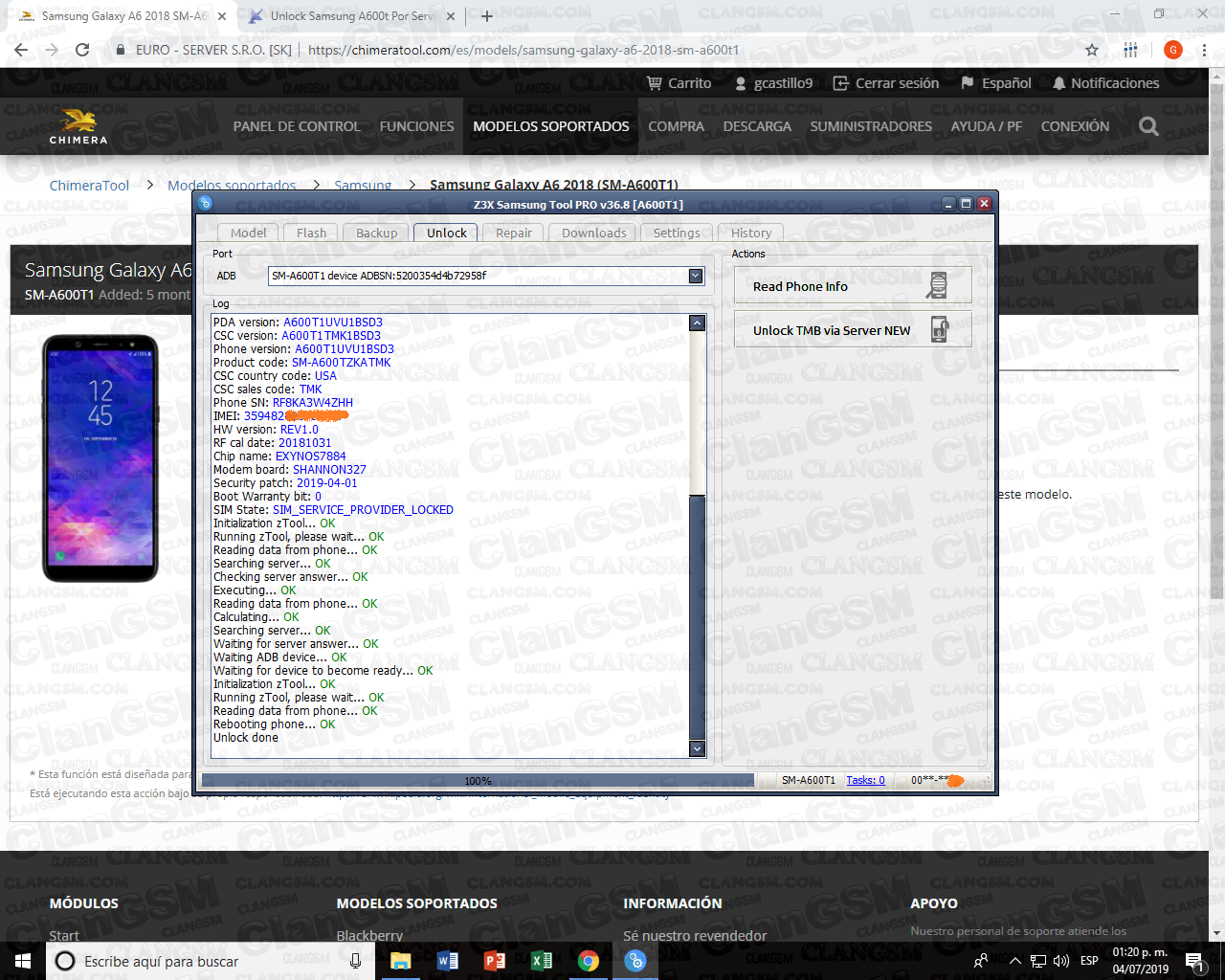
Task: Open SUMINISTRADORES menu item
Action: [871, 126]
